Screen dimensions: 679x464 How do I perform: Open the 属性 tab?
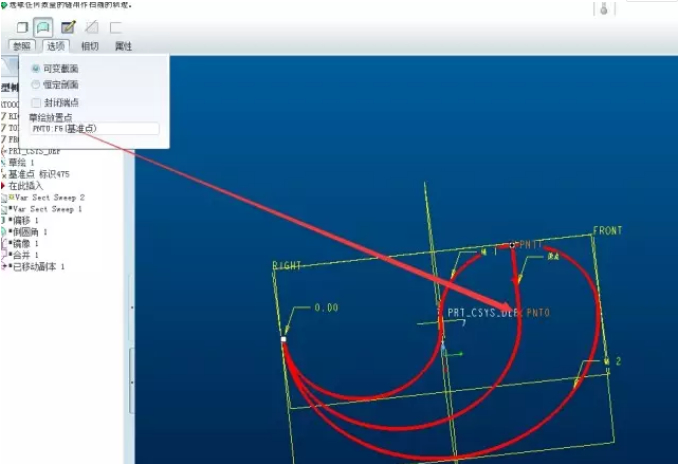click(123, 46)
